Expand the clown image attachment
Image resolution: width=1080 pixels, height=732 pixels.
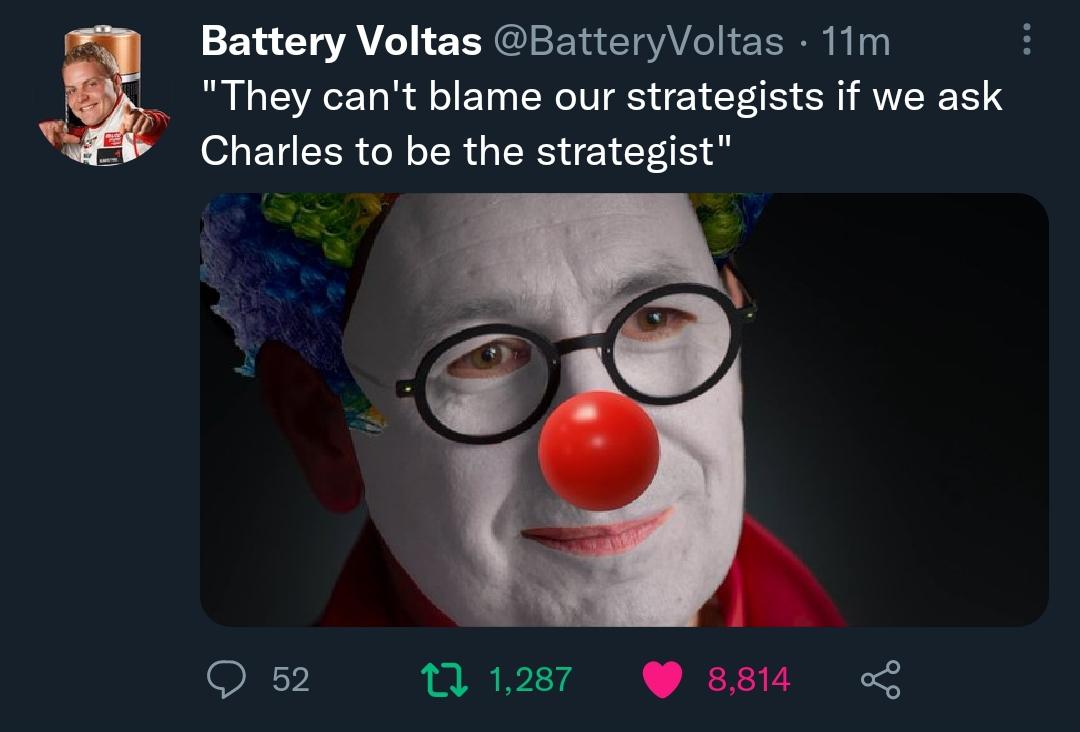pyautogui.click(x=624, y=410)
